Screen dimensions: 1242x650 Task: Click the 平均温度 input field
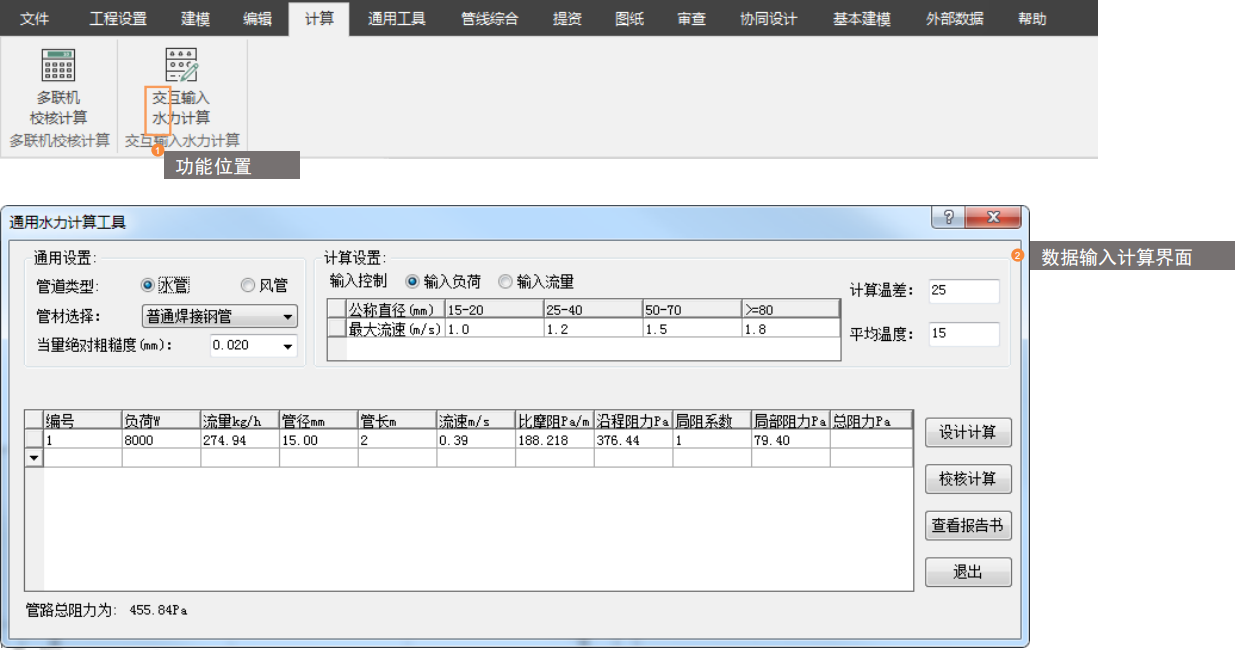pyautogui.click(x=963, y=334)
